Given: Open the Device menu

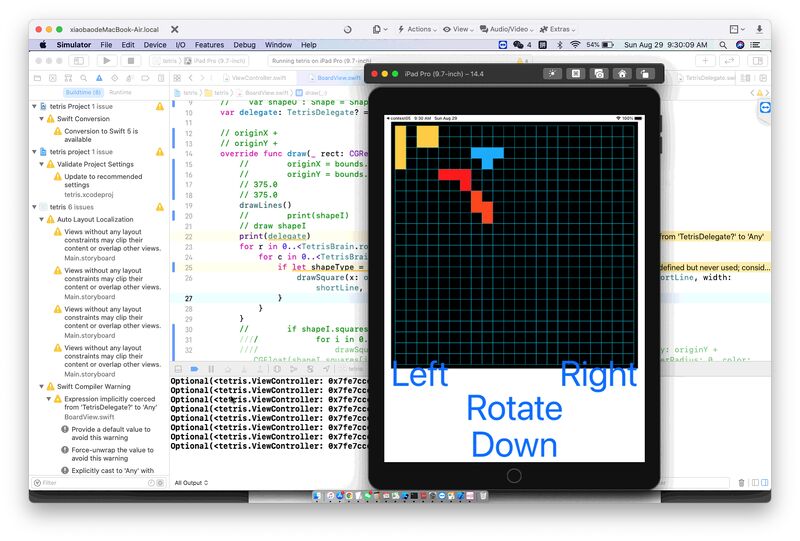Looking at the screenshot, I should (155, 45).
